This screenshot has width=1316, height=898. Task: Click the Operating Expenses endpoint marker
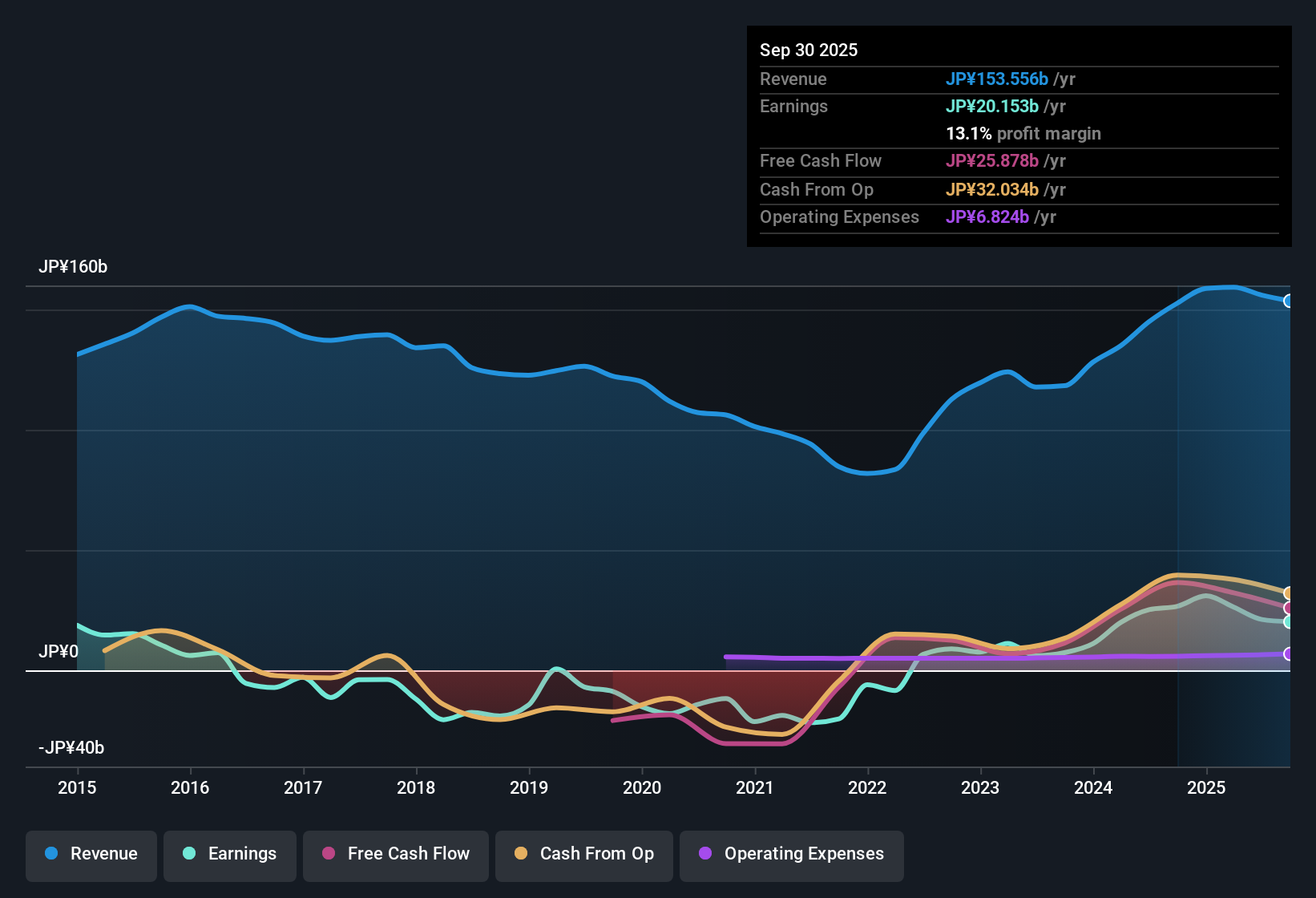[1289, 655]
